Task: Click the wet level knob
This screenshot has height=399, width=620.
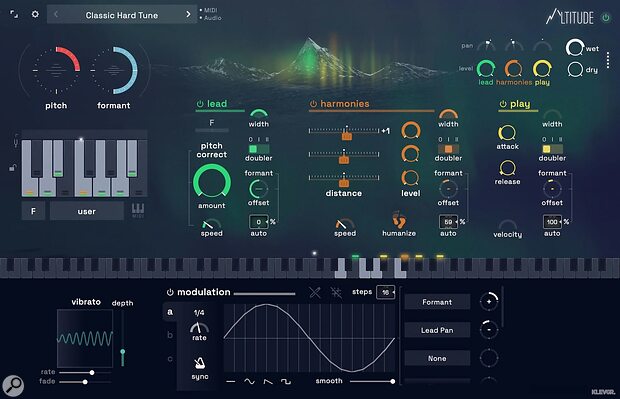Action: pyautogui.click(x=575, y=48)
